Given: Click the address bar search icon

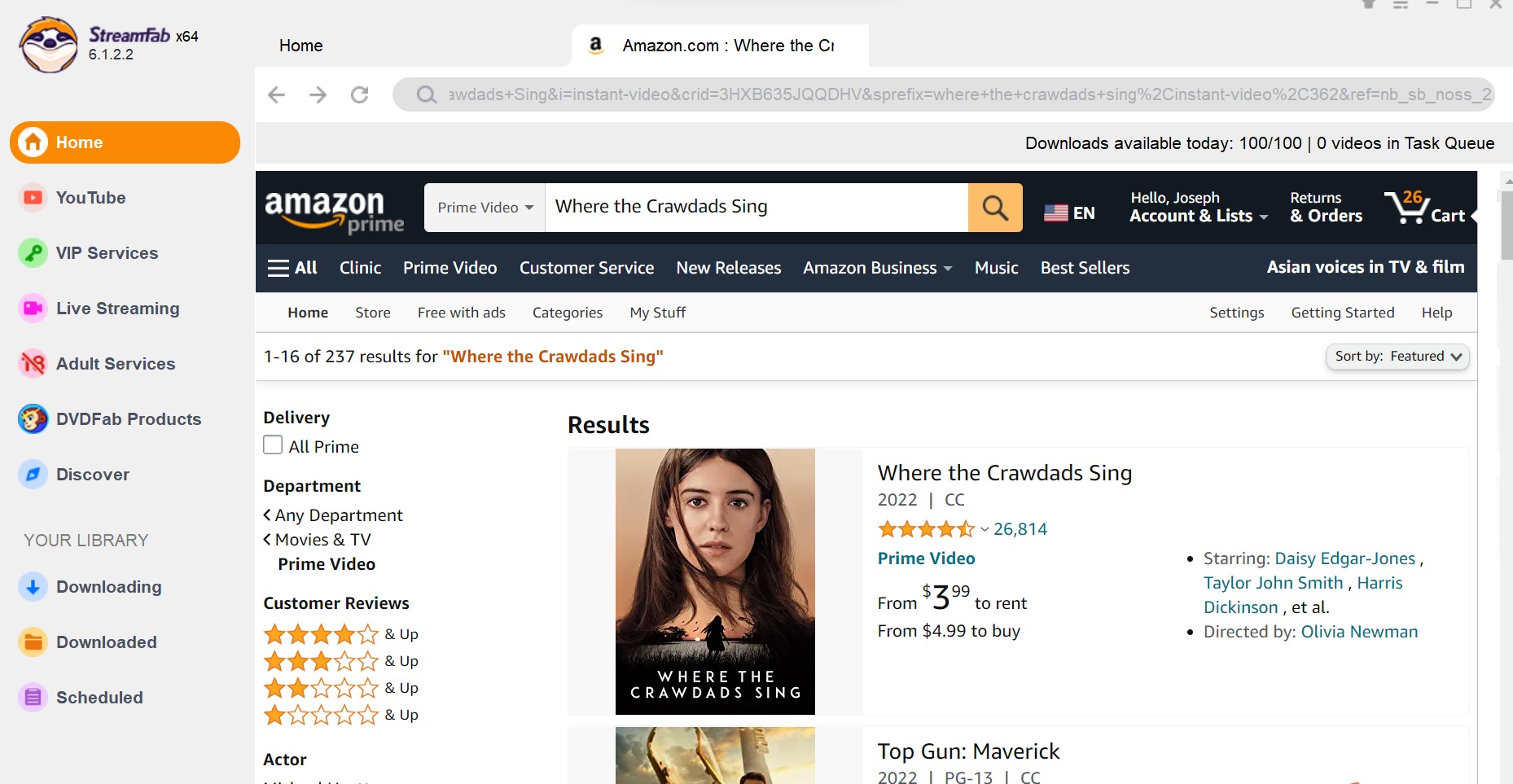Looking at the screenshot, I should (x=426, y=94).
